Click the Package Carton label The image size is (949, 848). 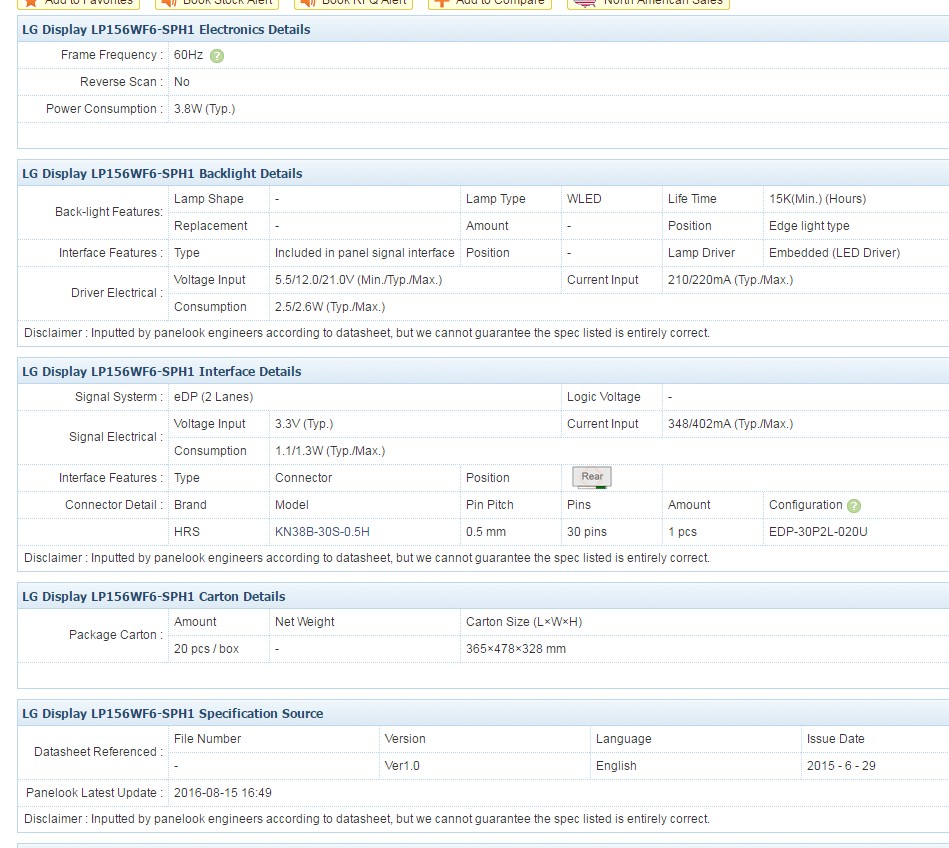(116, 635)
